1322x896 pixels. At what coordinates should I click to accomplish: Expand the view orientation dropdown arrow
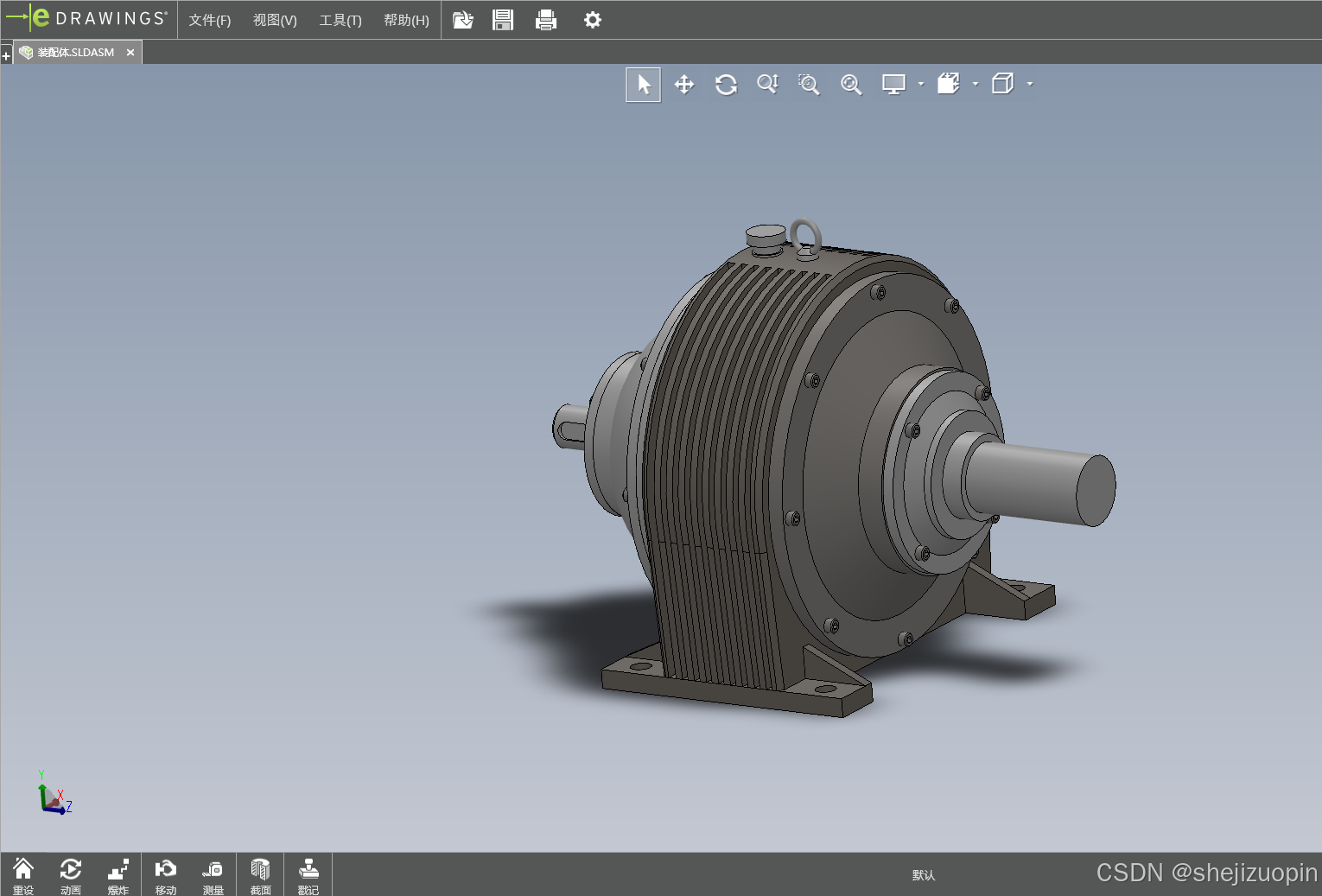[x=976, y=84]
